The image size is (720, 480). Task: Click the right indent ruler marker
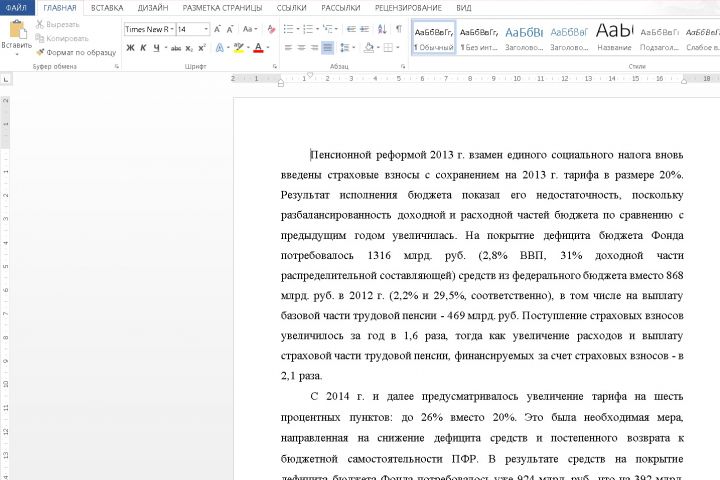pos(684,81)
